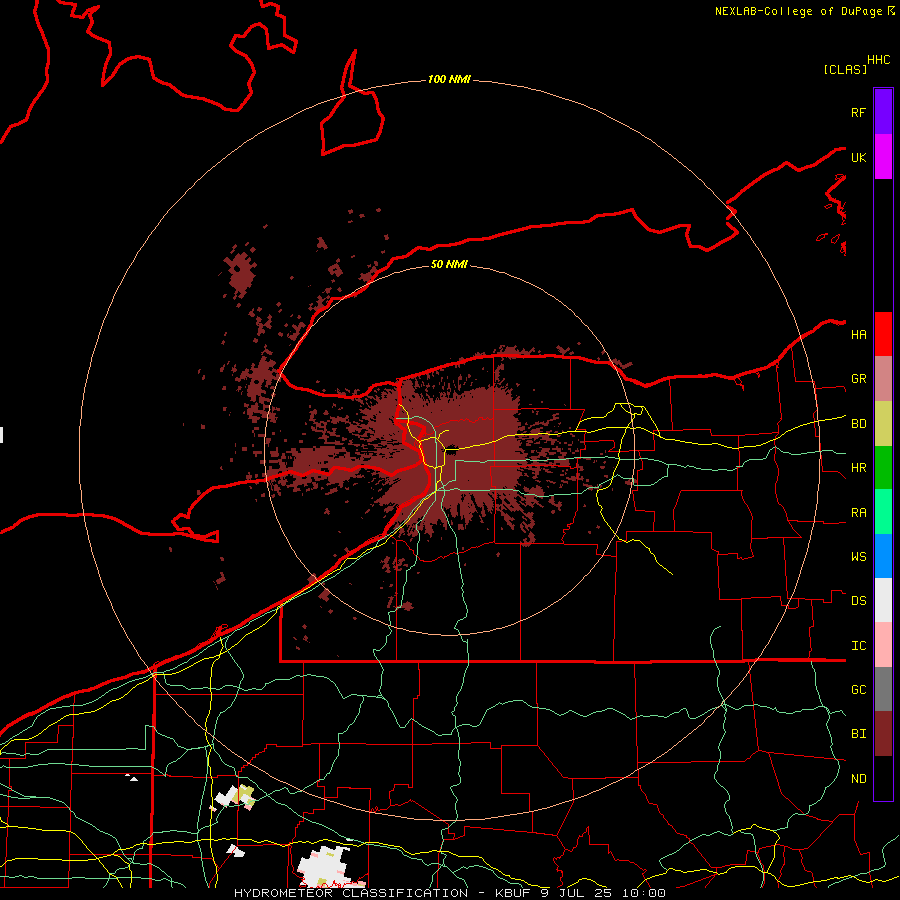900x900 pixels.
Task: Click the isolated dark-red echo blob northwest over lake
Action: [240, 274]
